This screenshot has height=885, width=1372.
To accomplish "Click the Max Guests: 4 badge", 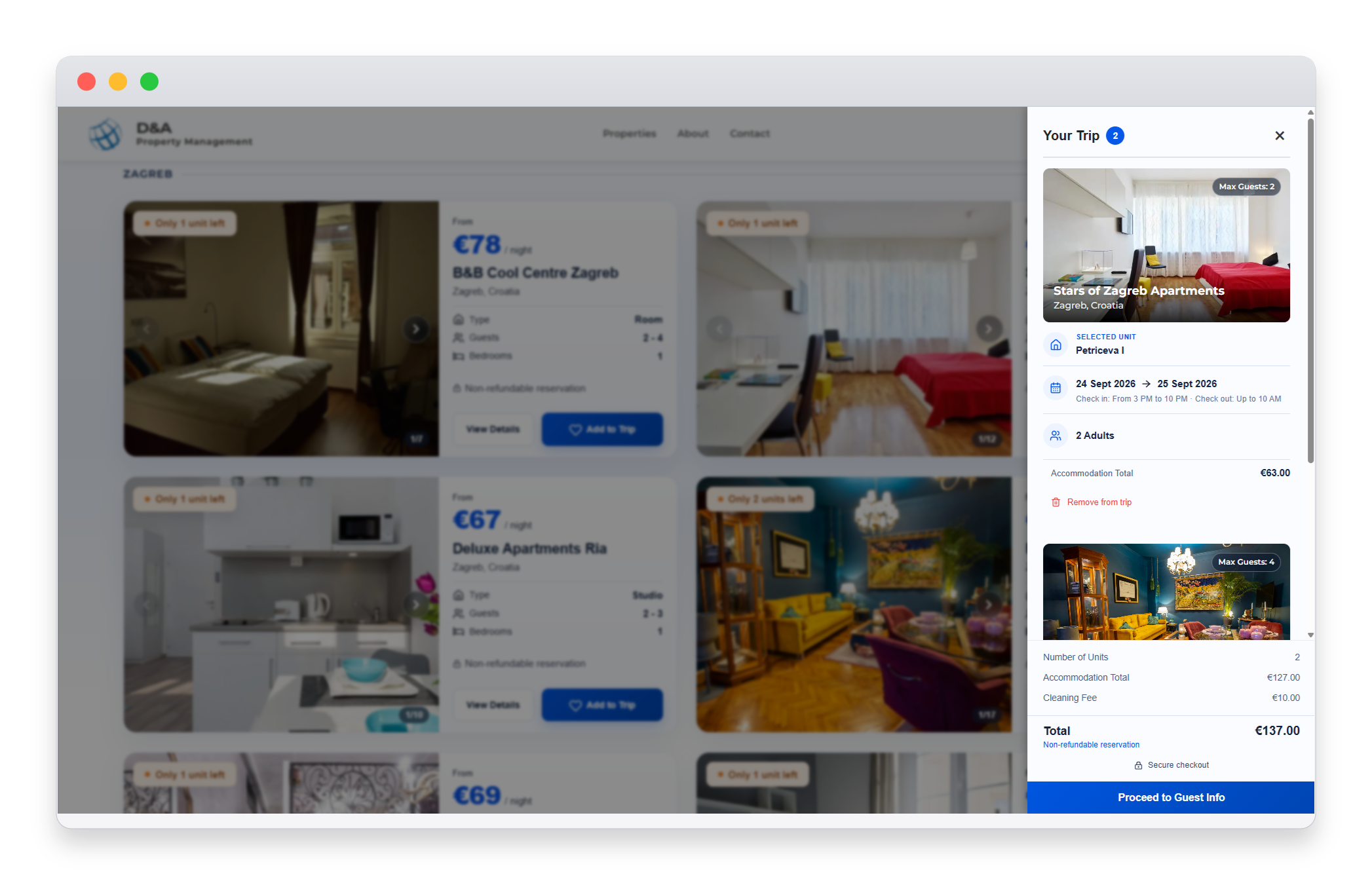I will coord(1246,562).
